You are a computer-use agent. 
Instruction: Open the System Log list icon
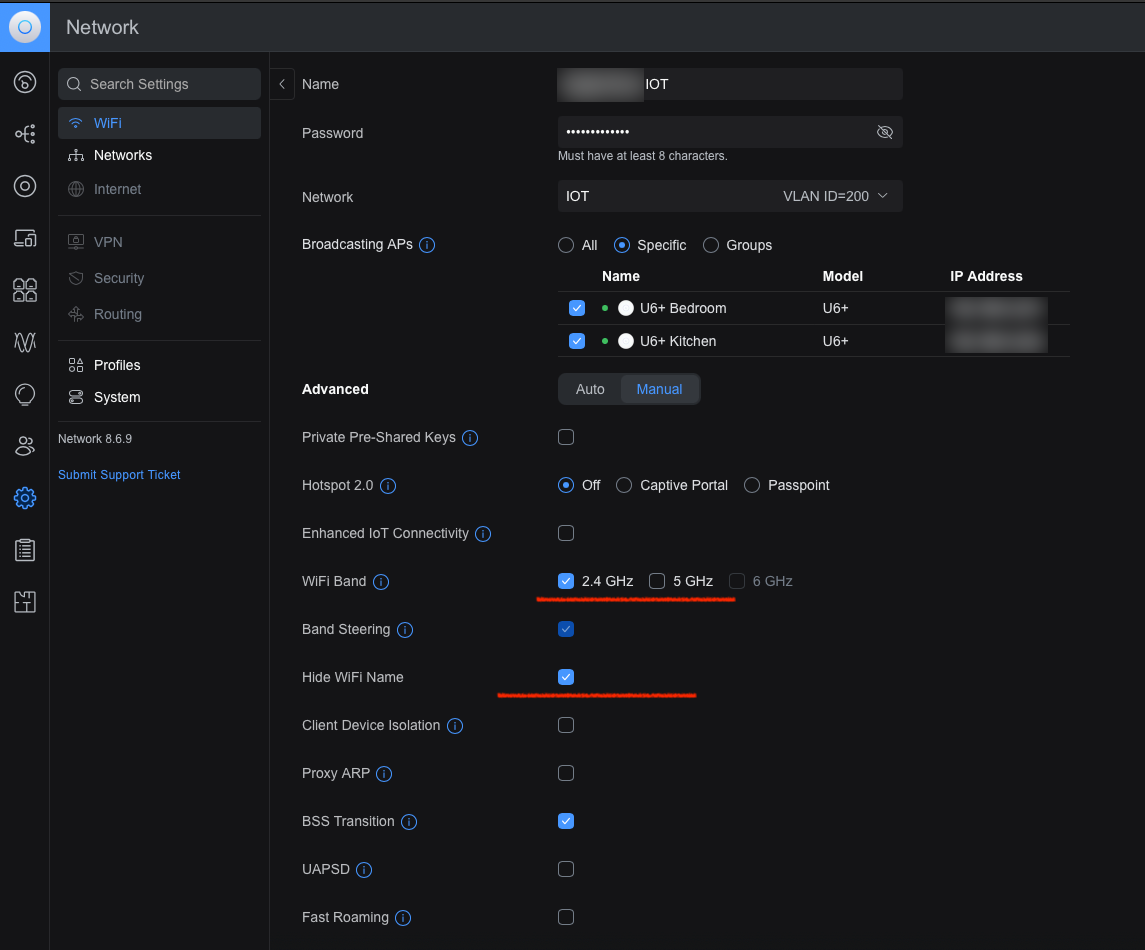point(25,550)
